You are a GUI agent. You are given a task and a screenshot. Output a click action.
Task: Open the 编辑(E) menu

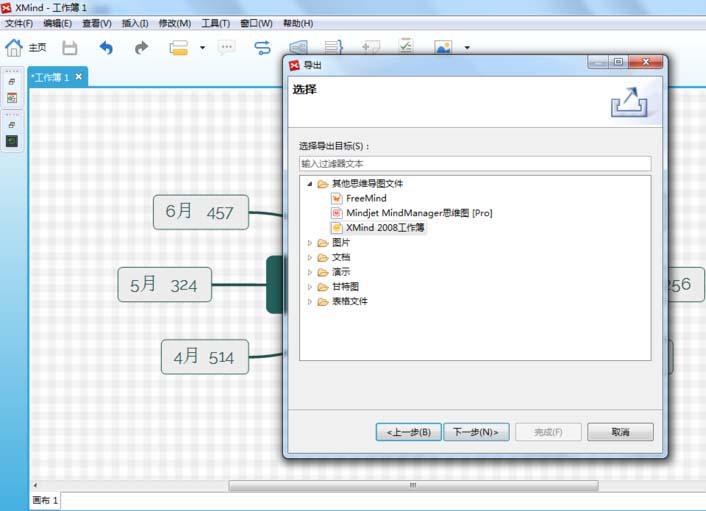57,23
